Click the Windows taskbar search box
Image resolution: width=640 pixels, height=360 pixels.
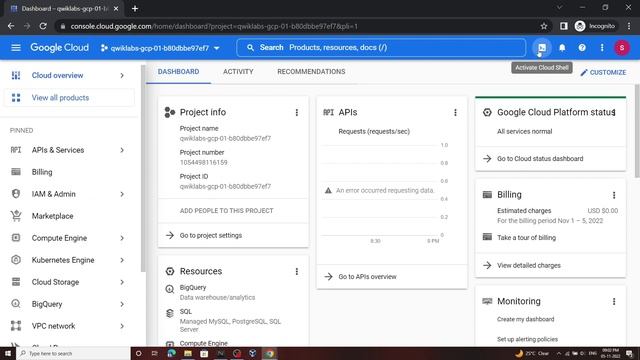coord(73,353)
